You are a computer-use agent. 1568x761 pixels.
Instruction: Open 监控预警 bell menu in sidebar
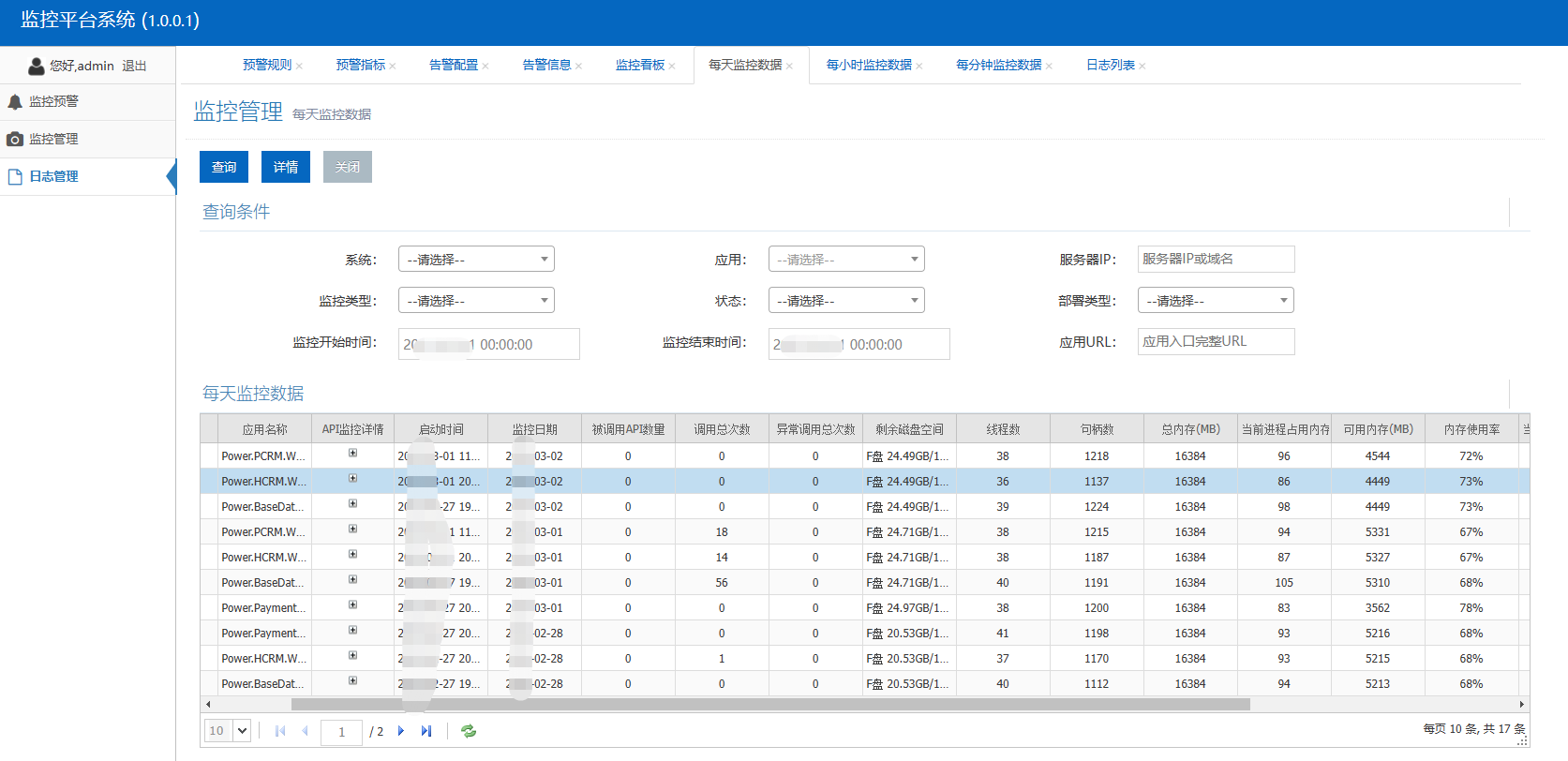pyautogui.click(x=53, y=101)
